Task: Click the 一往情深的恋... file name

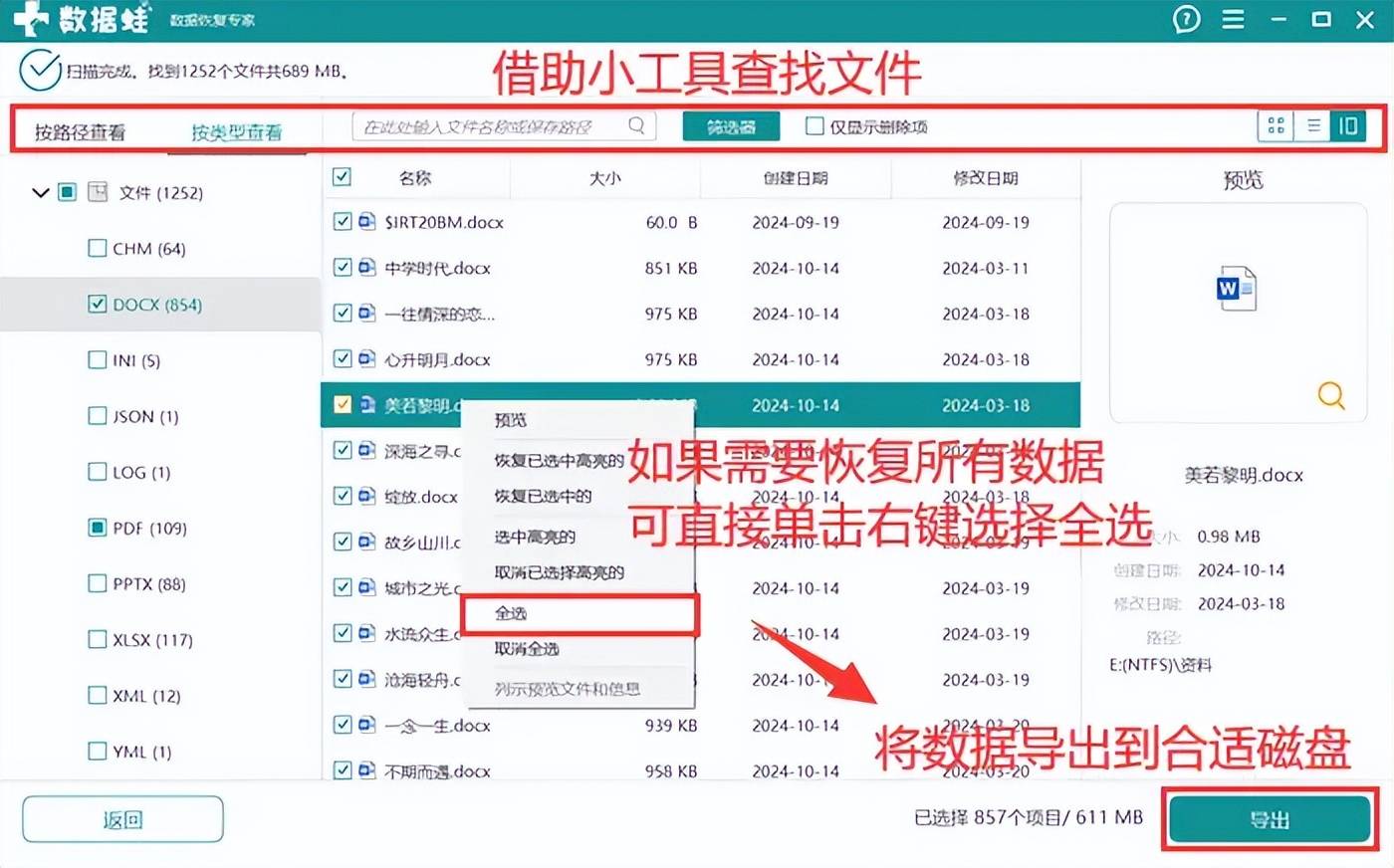Action: [439, 314]
